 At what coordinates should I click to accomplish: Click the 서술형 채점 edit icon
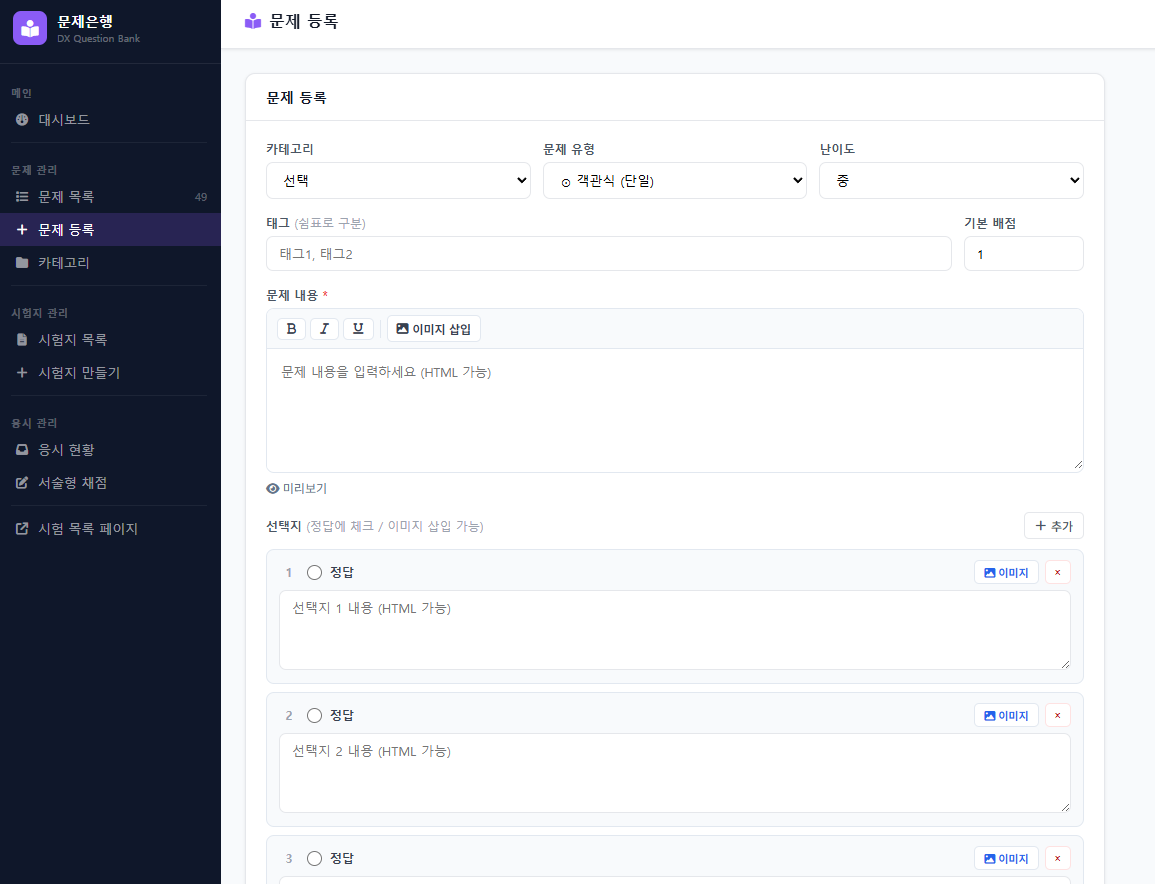coord(22,483)
